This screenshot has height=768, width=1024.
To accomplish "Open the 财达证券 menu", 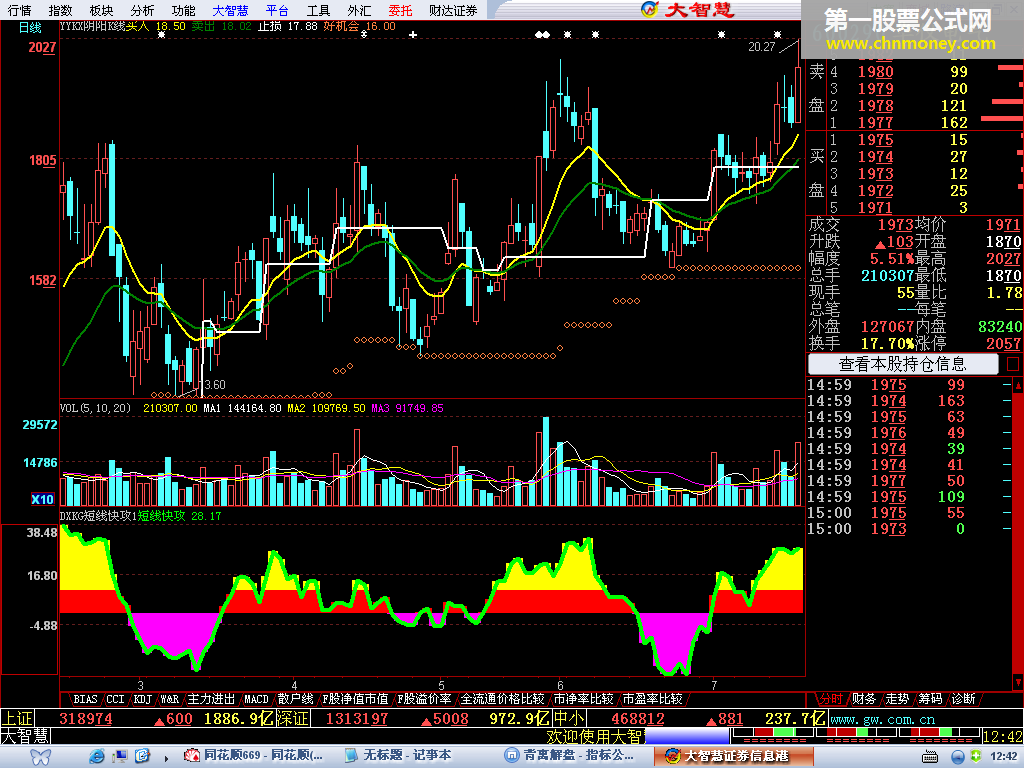I will pyautogui.click(x=453, y=10).
